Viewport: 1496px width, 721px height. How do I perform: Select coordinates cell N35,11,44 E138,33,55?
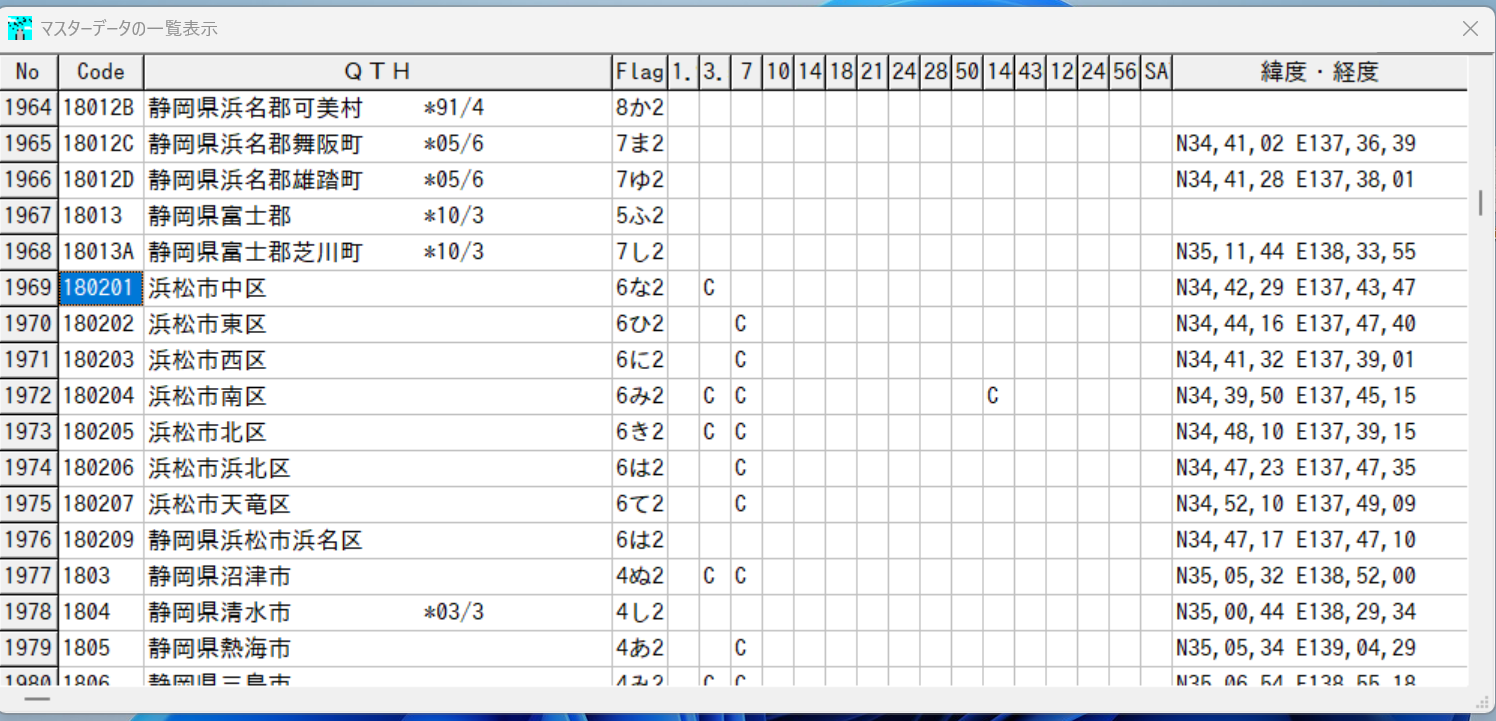pyautogui.click(x=1296, y=252)
